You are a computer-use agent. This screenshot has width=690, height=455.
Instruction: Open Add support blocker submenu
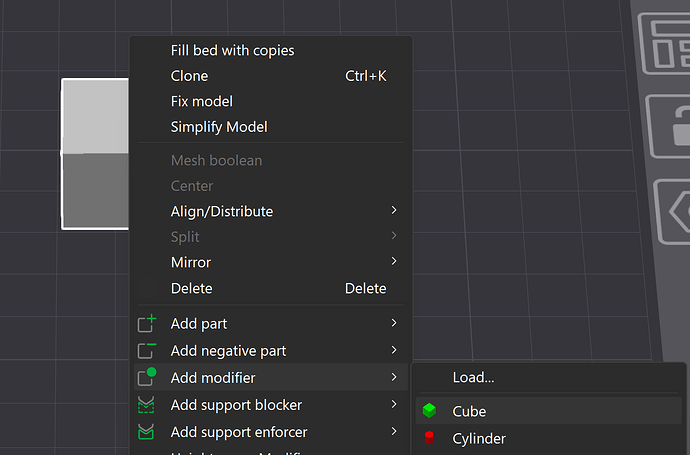pyautogui.click(x=271, y=405)
